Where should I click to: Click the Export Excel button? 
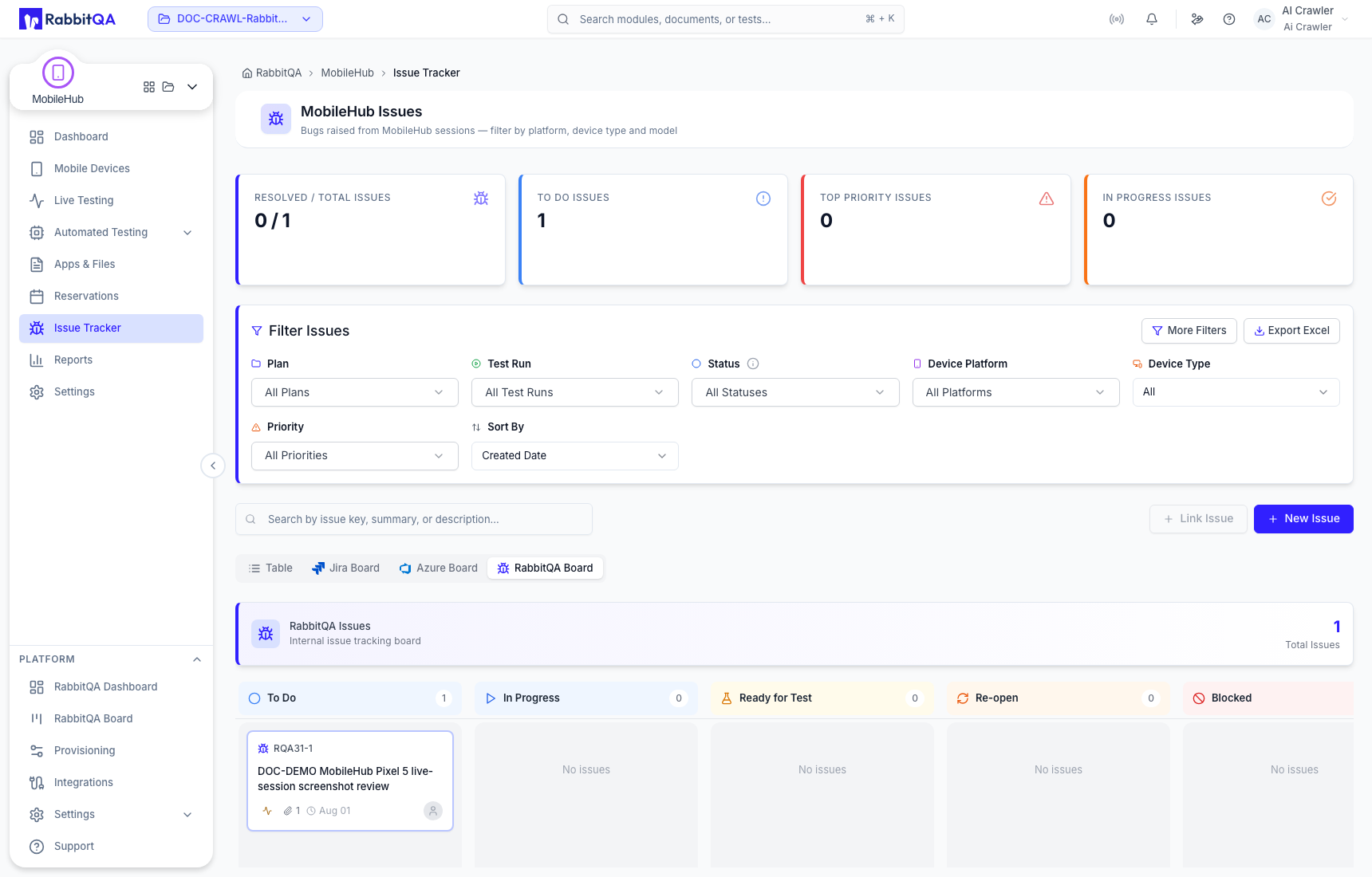pos(1291,331)
